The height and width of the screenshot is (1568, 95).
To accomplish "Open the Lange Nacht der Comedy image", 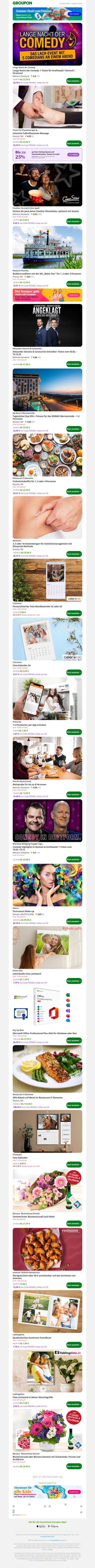I will point(47,44).
